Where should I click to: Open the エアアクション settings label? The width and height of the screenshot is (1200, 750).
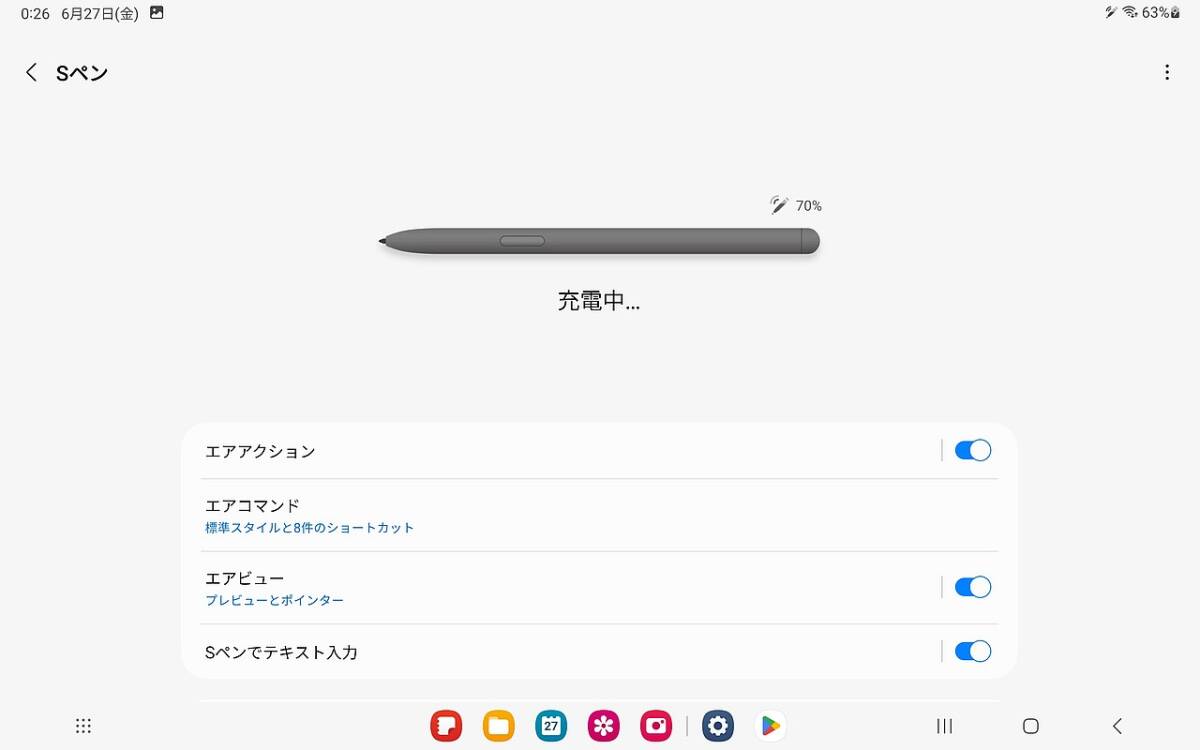tap(260, 451)
